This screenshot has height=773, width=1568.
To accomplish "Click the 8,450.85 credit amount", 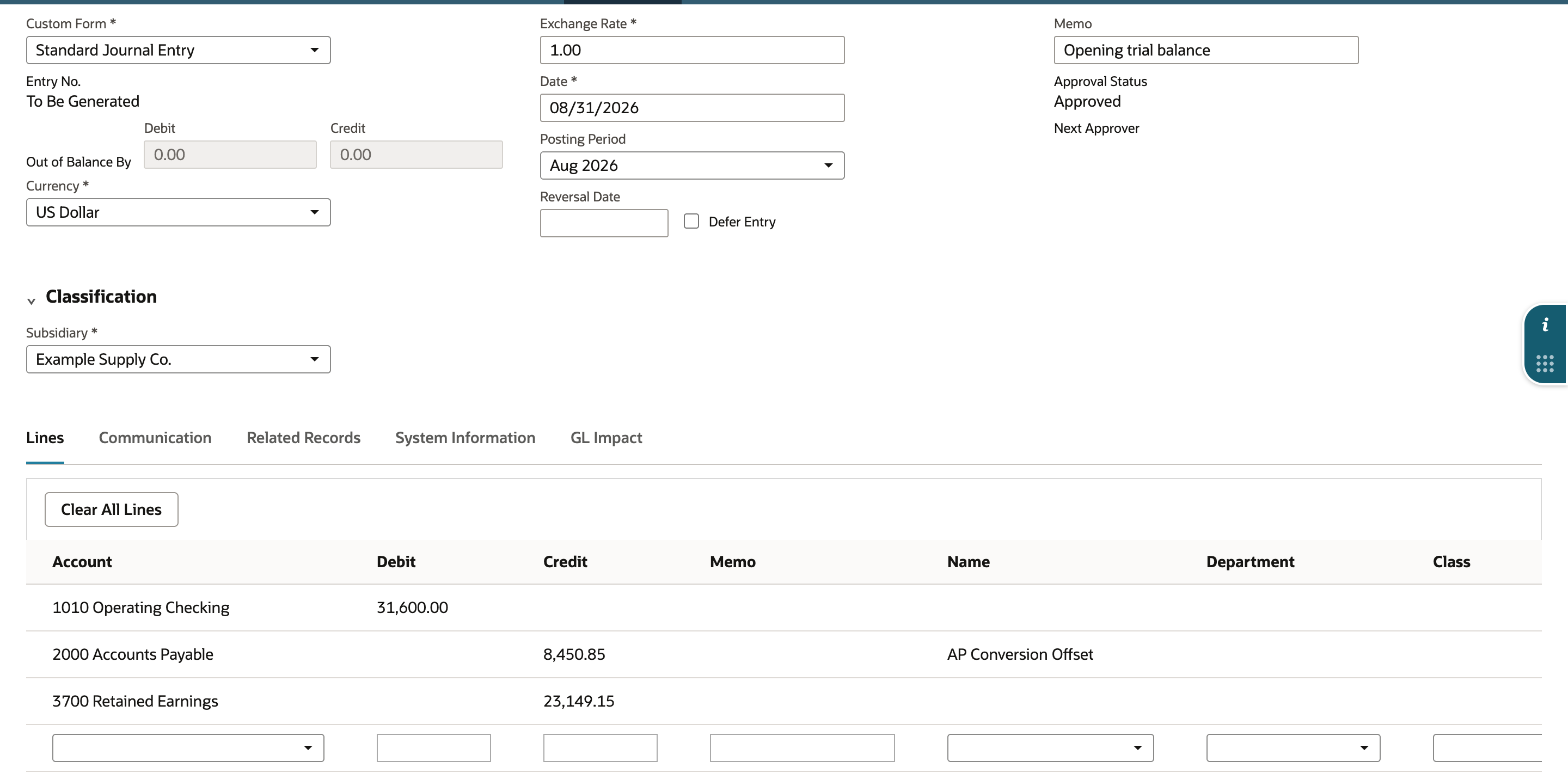I will point(574,654).
